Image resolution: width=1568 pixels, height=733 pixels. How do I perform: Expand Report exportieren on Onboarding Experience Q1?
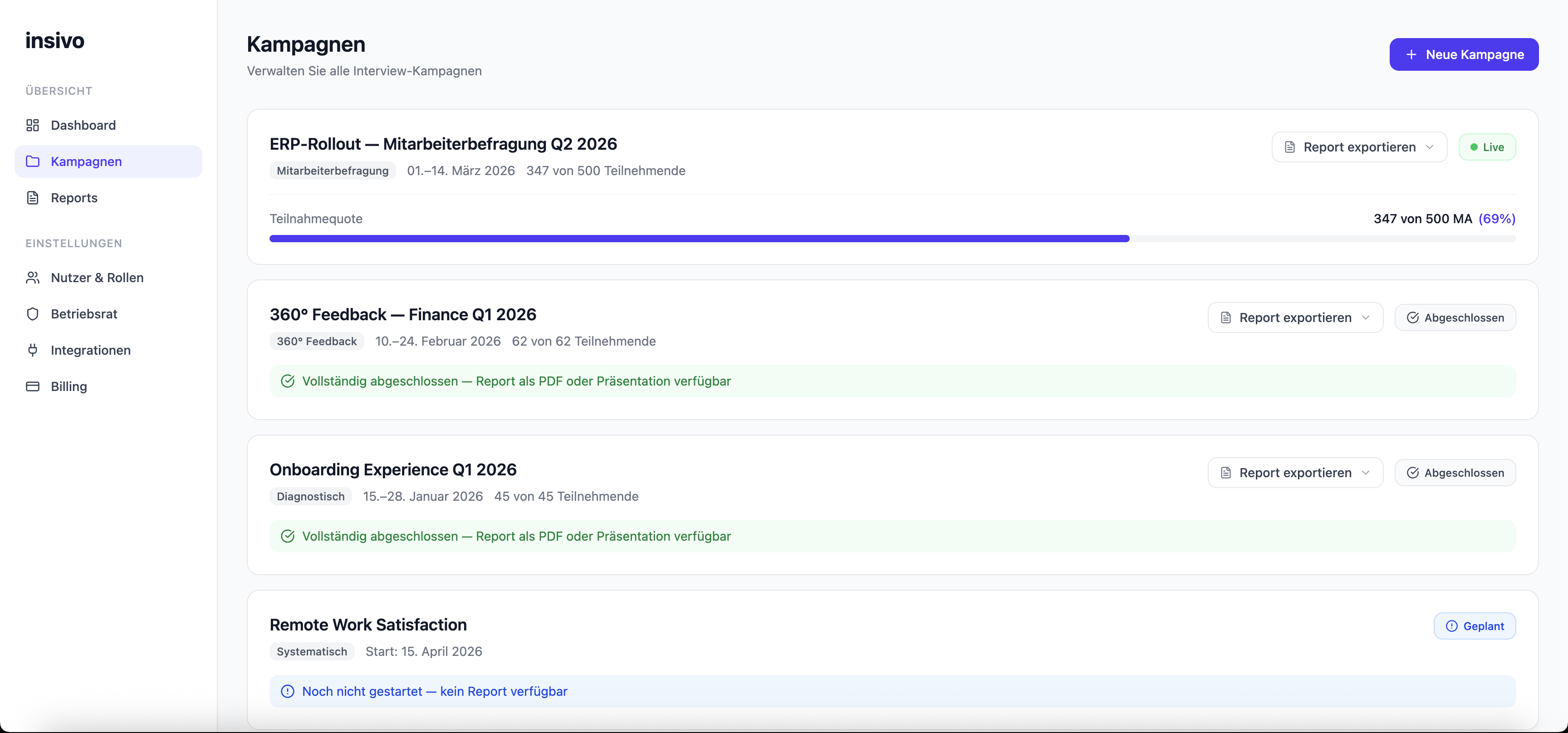click(x=1295, y=473)
